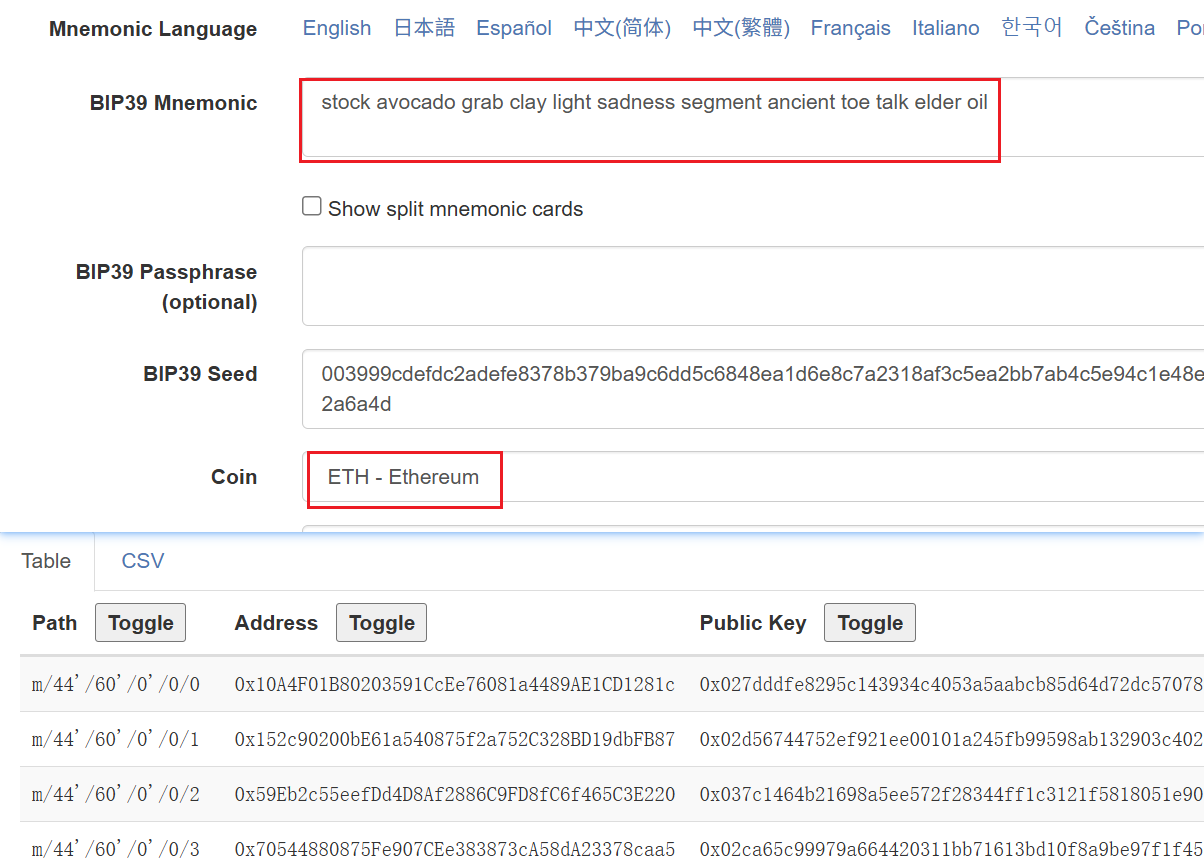Toggle the Address column visibility
Viewport: 1204px width, 859px height.
381,623
